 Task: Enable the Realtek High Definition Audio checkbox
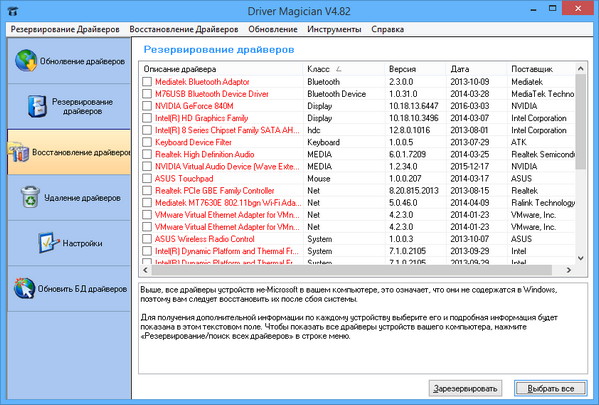pyautogui.click(x=147, y=154)
